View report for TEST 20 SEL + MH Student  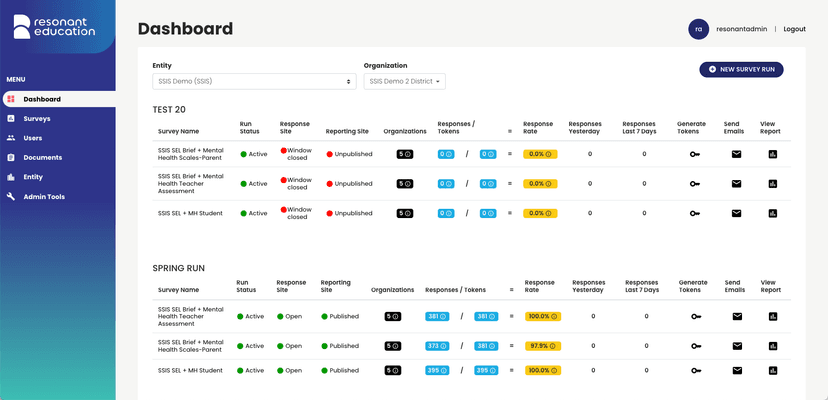click(x=773, y=213)
